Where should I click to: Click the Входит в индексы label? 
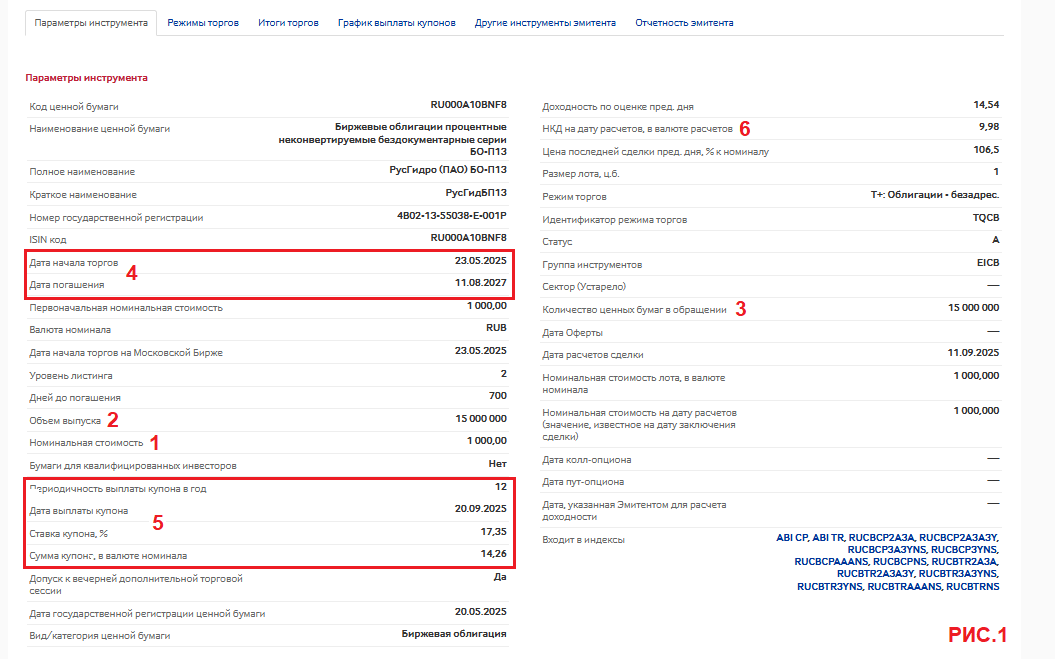click(583, 540)
